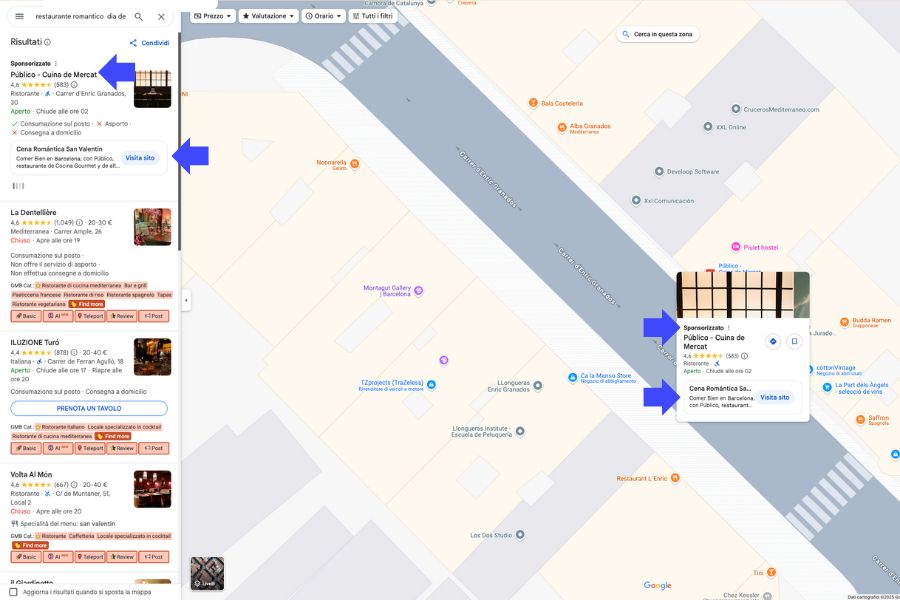Open the Público - Cuina de Mercat sidebar listing
Viewport: 900px width, 600px height.
point(53,75)
